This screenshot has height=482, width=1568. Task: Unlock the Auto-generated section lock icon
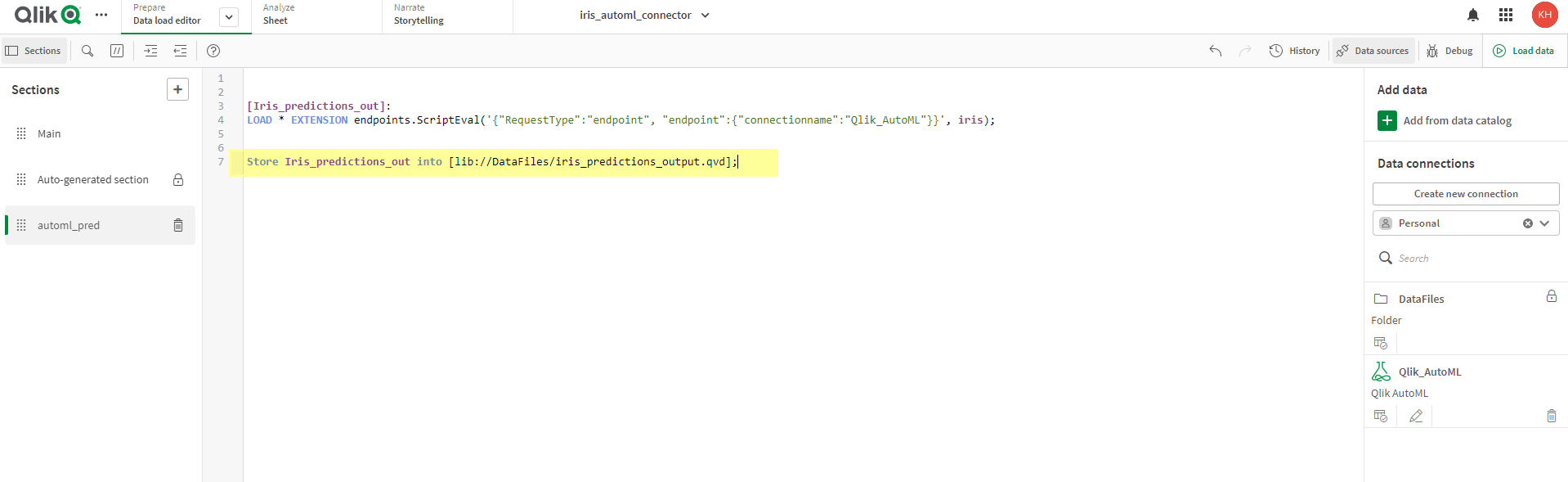pos(178,179)
